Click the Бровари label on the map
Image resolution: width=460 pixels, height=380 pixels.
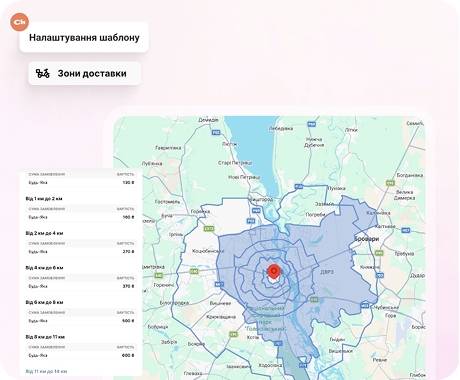pos(366,239)
